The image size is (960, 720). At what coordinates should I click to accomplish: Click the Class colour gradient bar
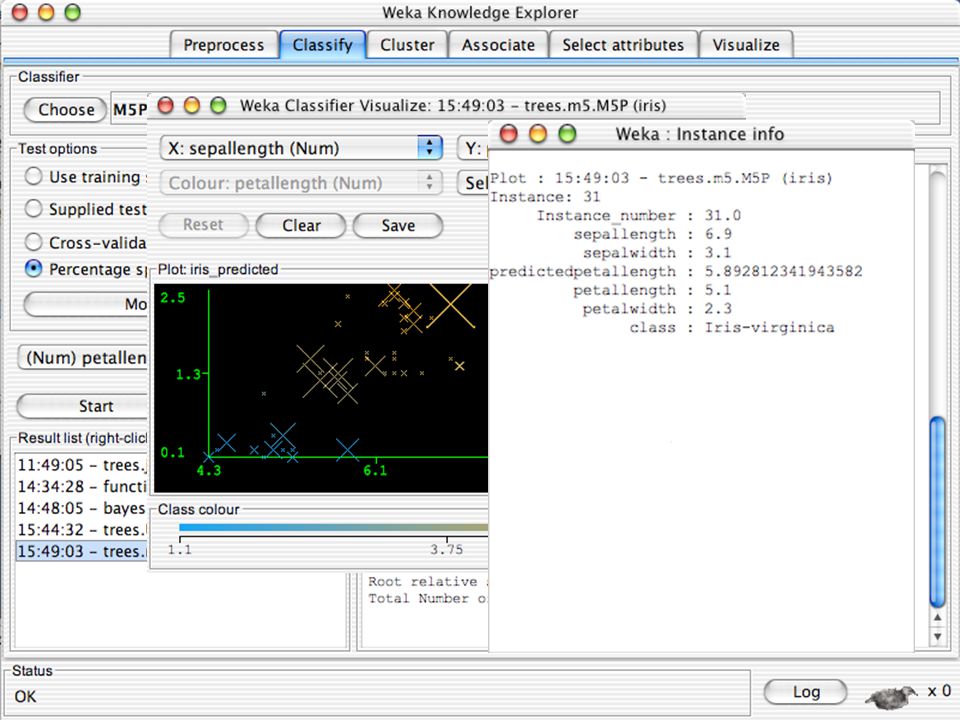[334, 527]
